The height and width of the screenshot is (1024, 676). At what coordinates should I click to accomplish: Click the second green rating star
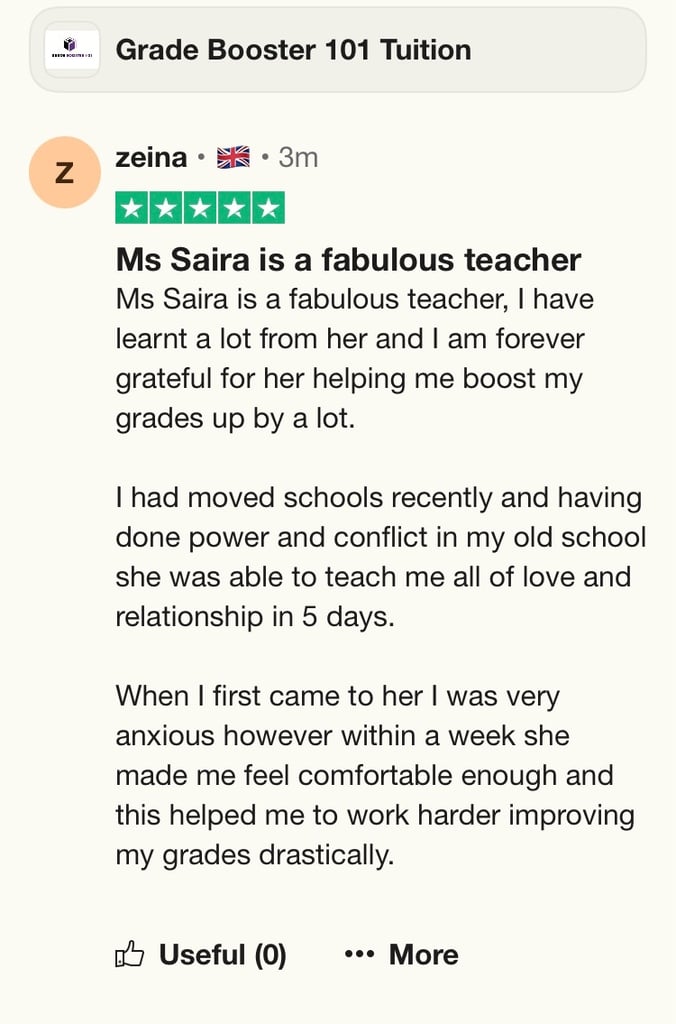click(x=166, y=208)
